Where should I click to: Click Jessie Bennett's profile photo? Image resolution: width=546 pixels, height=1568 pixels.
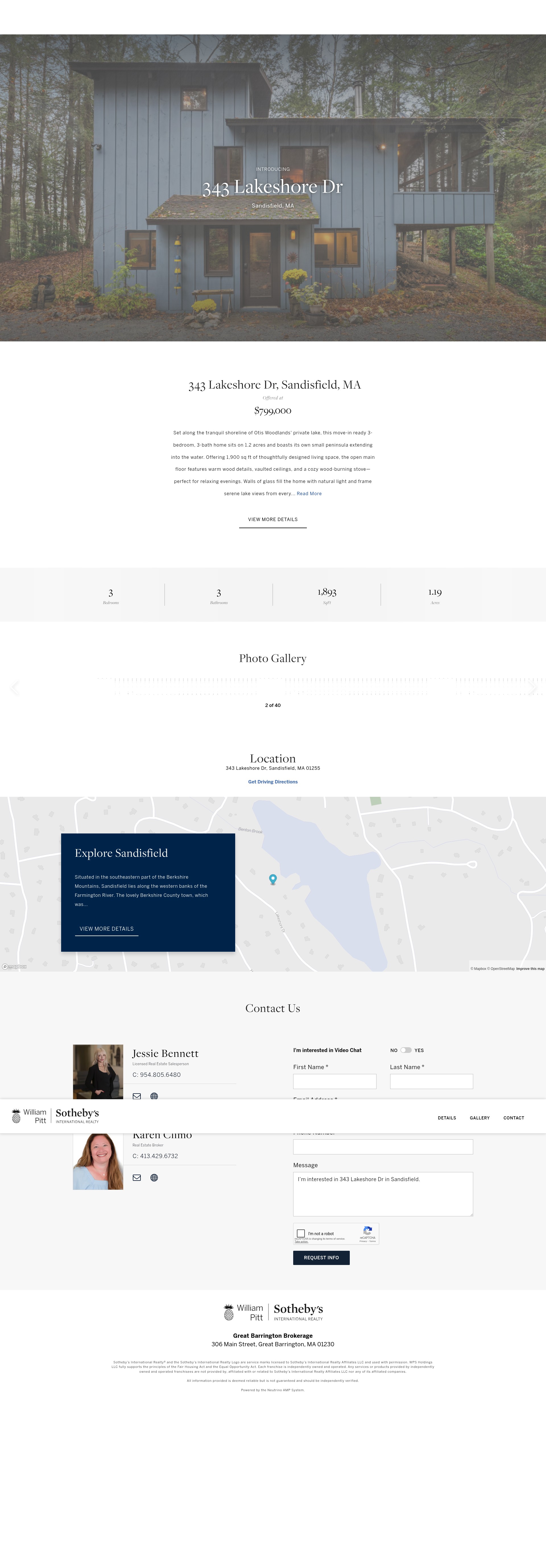click(98, 1072)
